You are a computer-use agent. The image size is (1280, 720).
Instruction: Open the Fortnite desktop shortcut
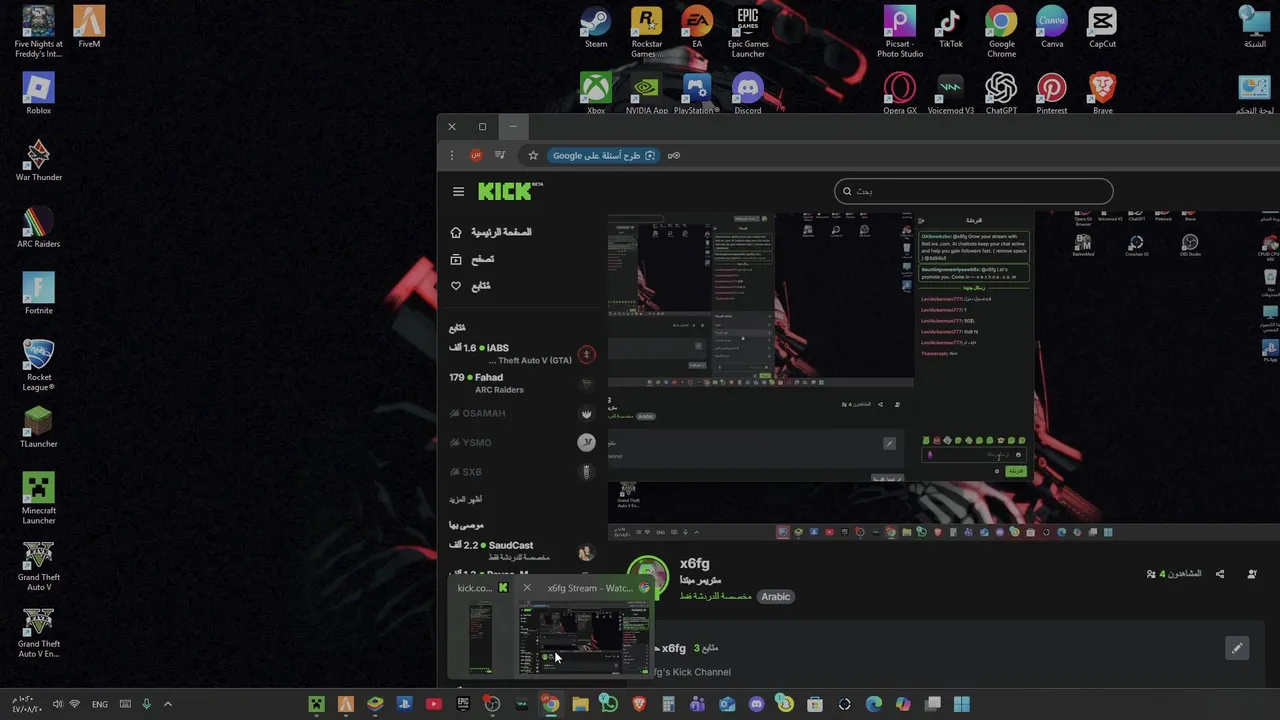39,294
